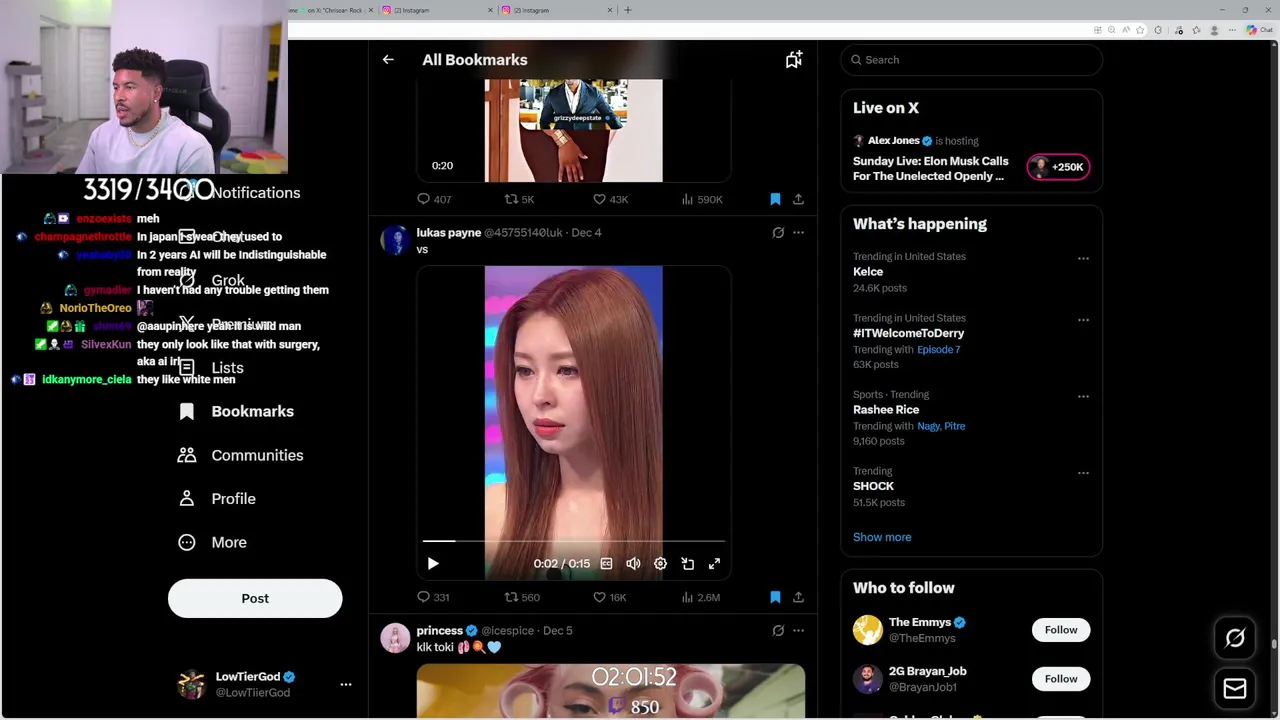1280x720 pixels.
Task: Open more options on lukas payne post
Action: (x=798, y=232)
